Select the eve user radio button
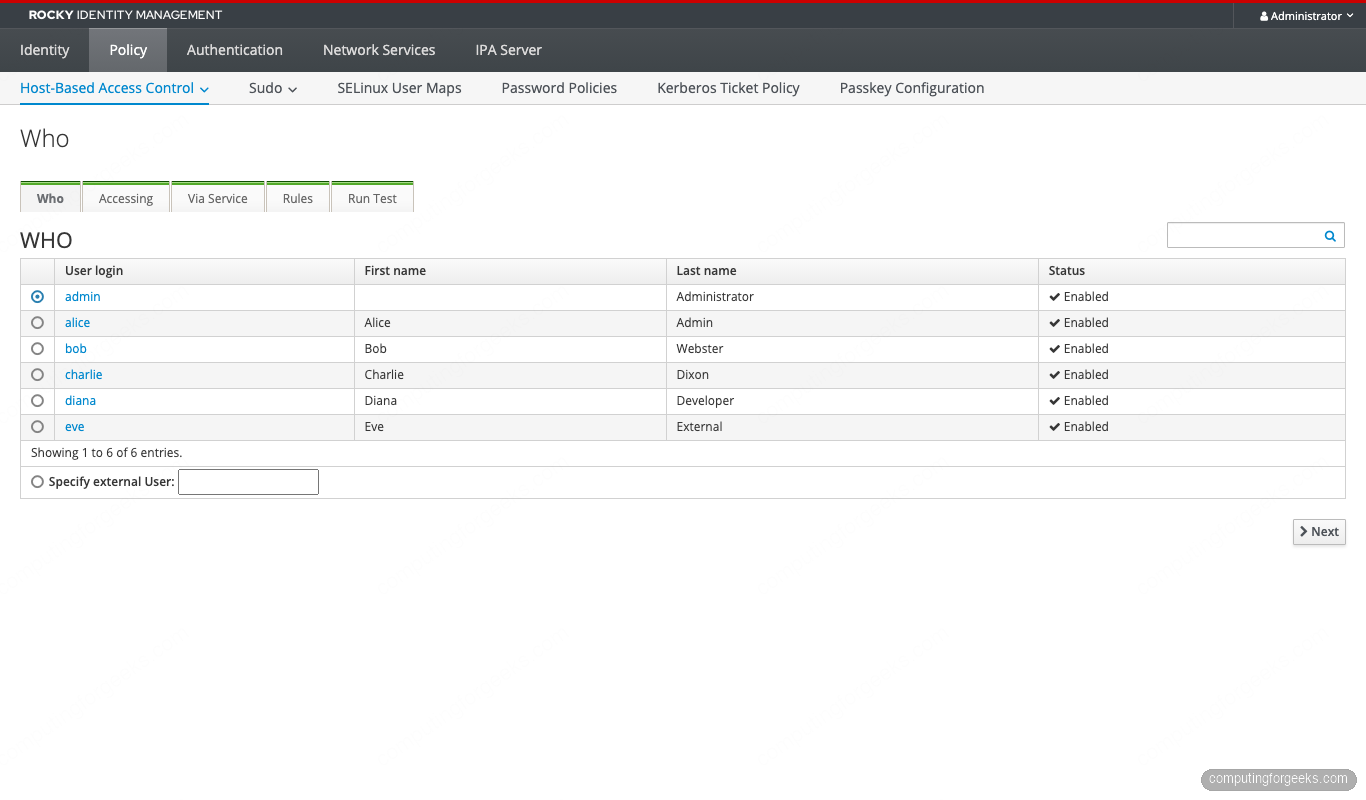This screenshot has height=800, width=1366. coord(38,427)
